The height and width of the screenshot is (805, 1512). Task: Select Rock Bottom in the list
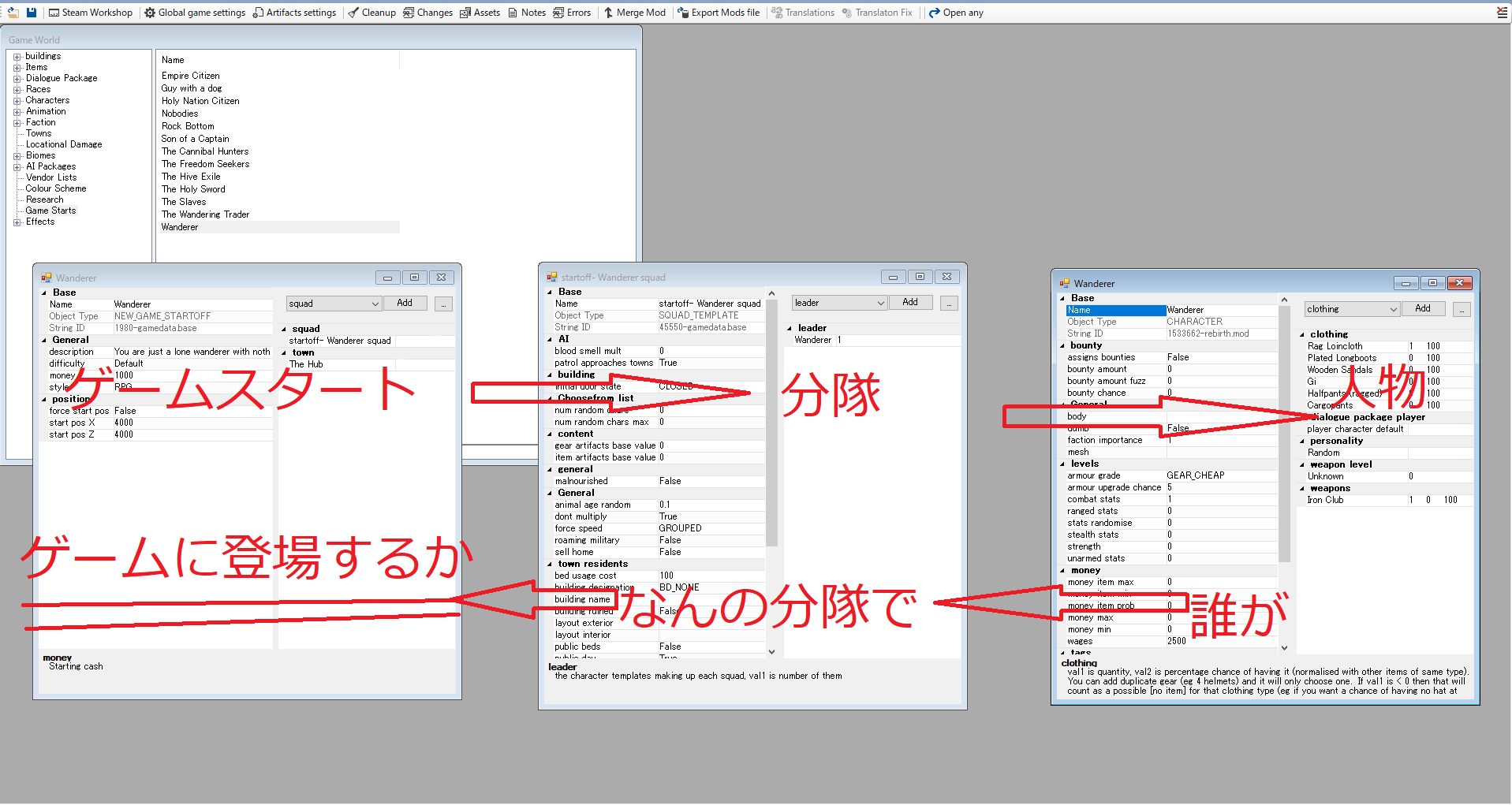pyautogui.click(x=188, y=126)
